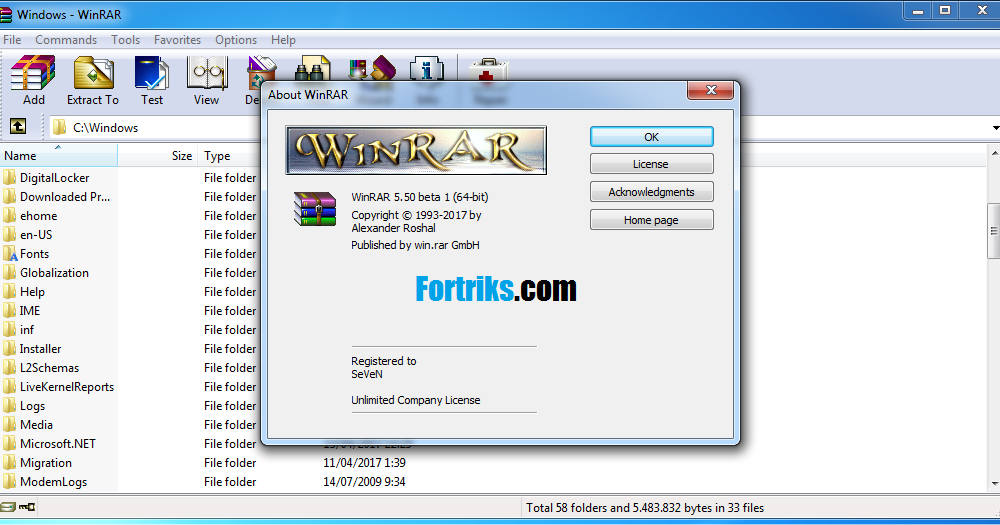
Task: Click the Info toolbar icon
Action: coord(427,69)
